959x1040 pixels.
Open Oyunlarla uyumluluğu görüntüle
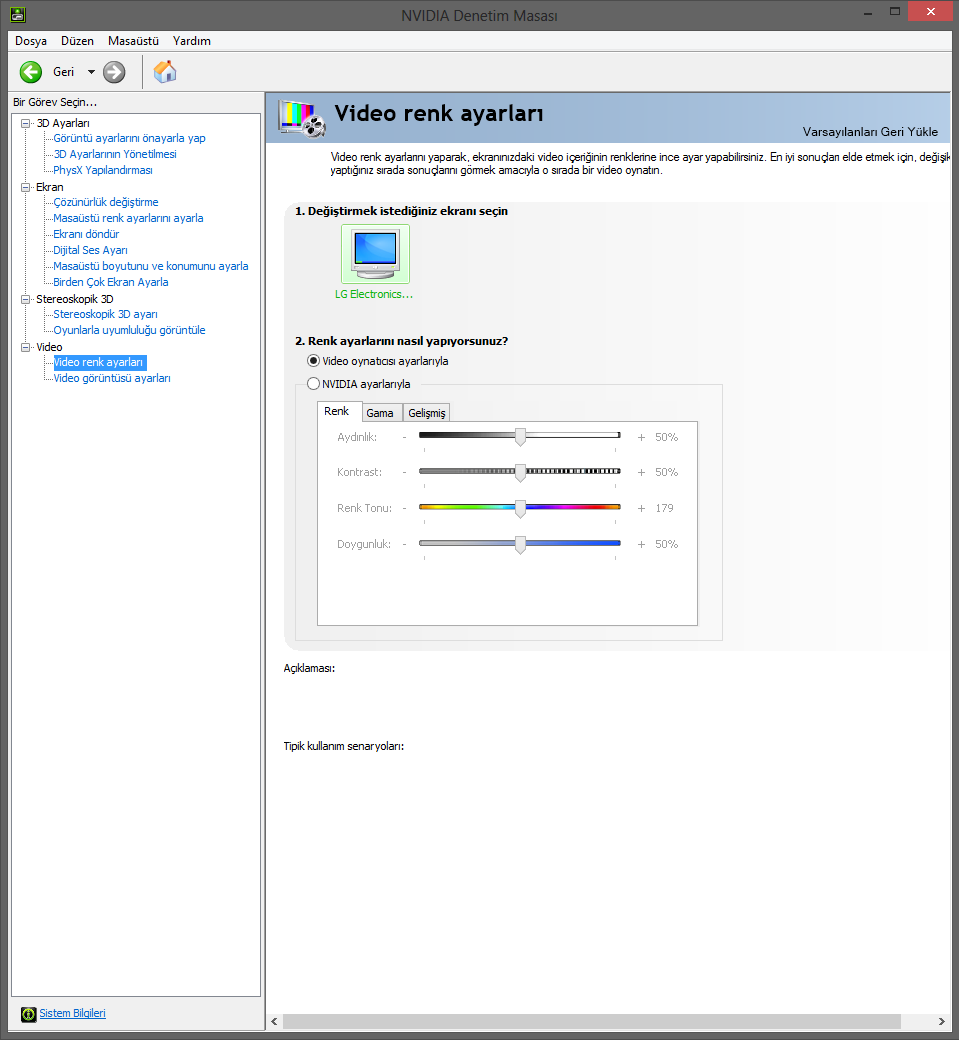[129, 330]
